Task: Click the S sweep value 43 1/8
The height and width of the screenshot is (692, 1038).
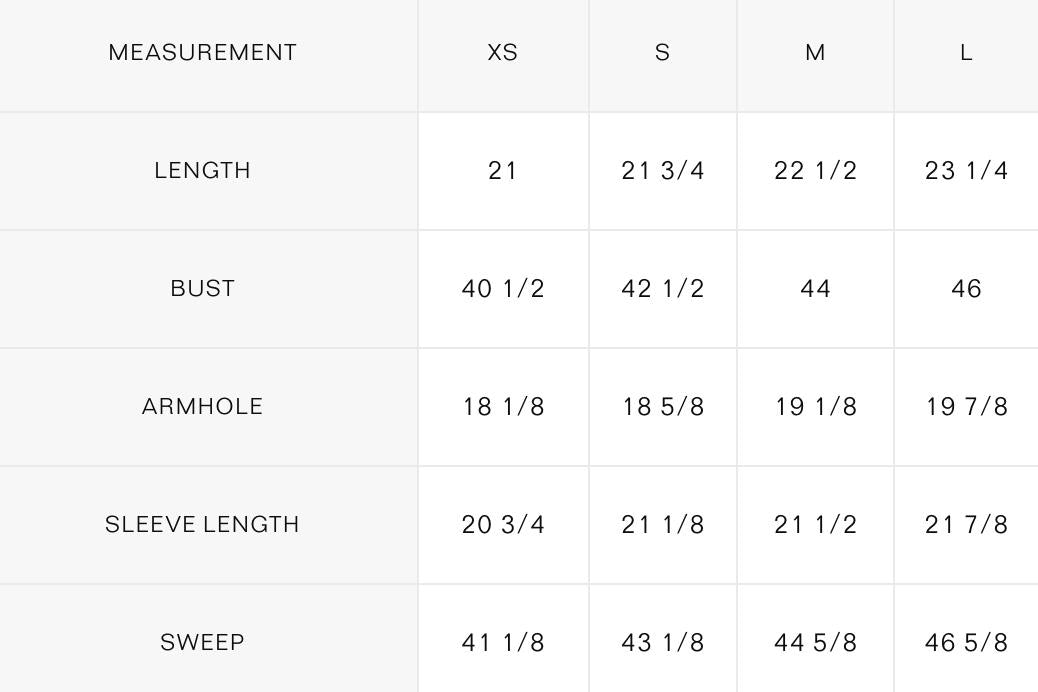Action: tap(662, 642)
